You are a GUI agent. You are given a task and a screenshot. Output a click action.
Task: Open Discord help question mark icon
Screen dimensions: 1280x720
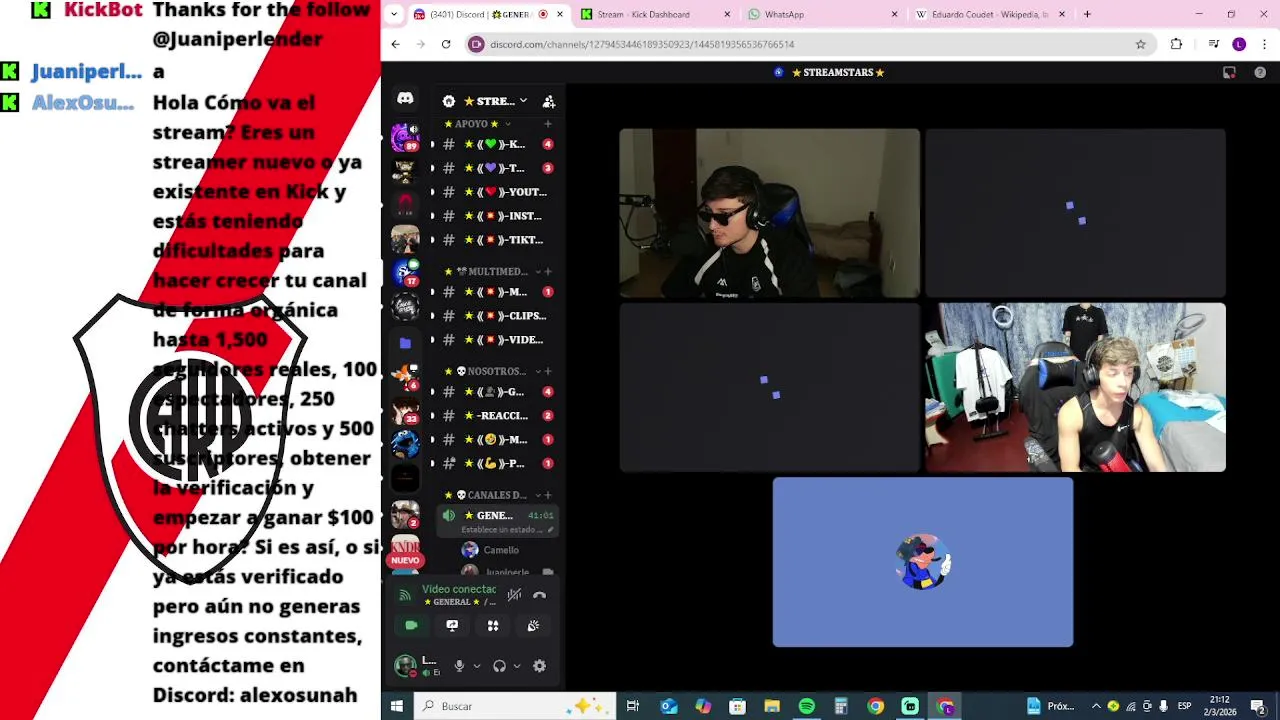tap(1260, 72)
